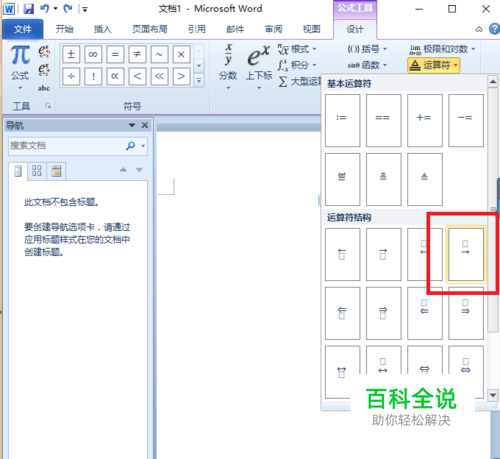
Task: Insert left arrow above placeholder structure
Action: (342, 254)
